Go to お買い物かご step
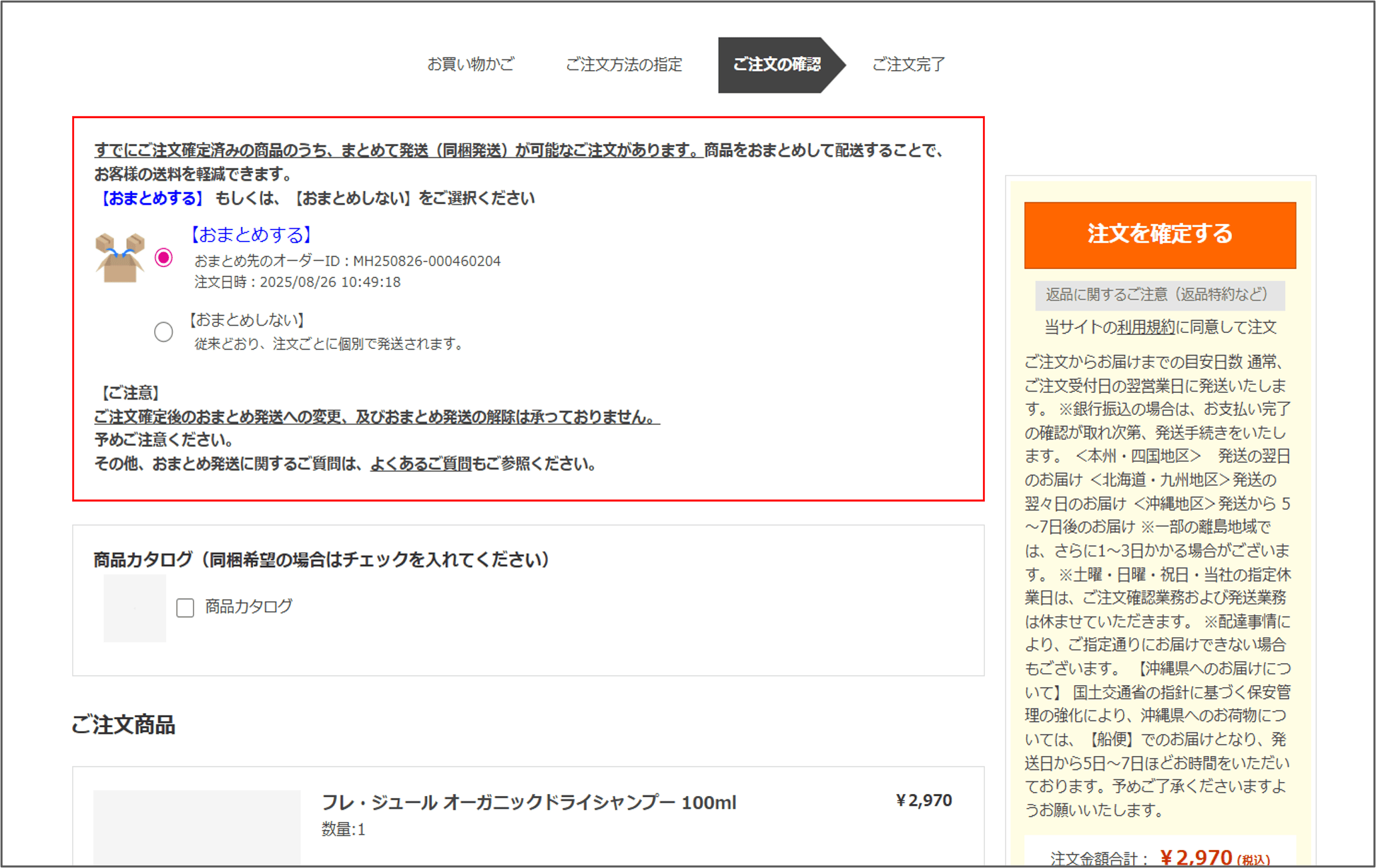This screenshot has width=1376, height=868. click(470, 65)
